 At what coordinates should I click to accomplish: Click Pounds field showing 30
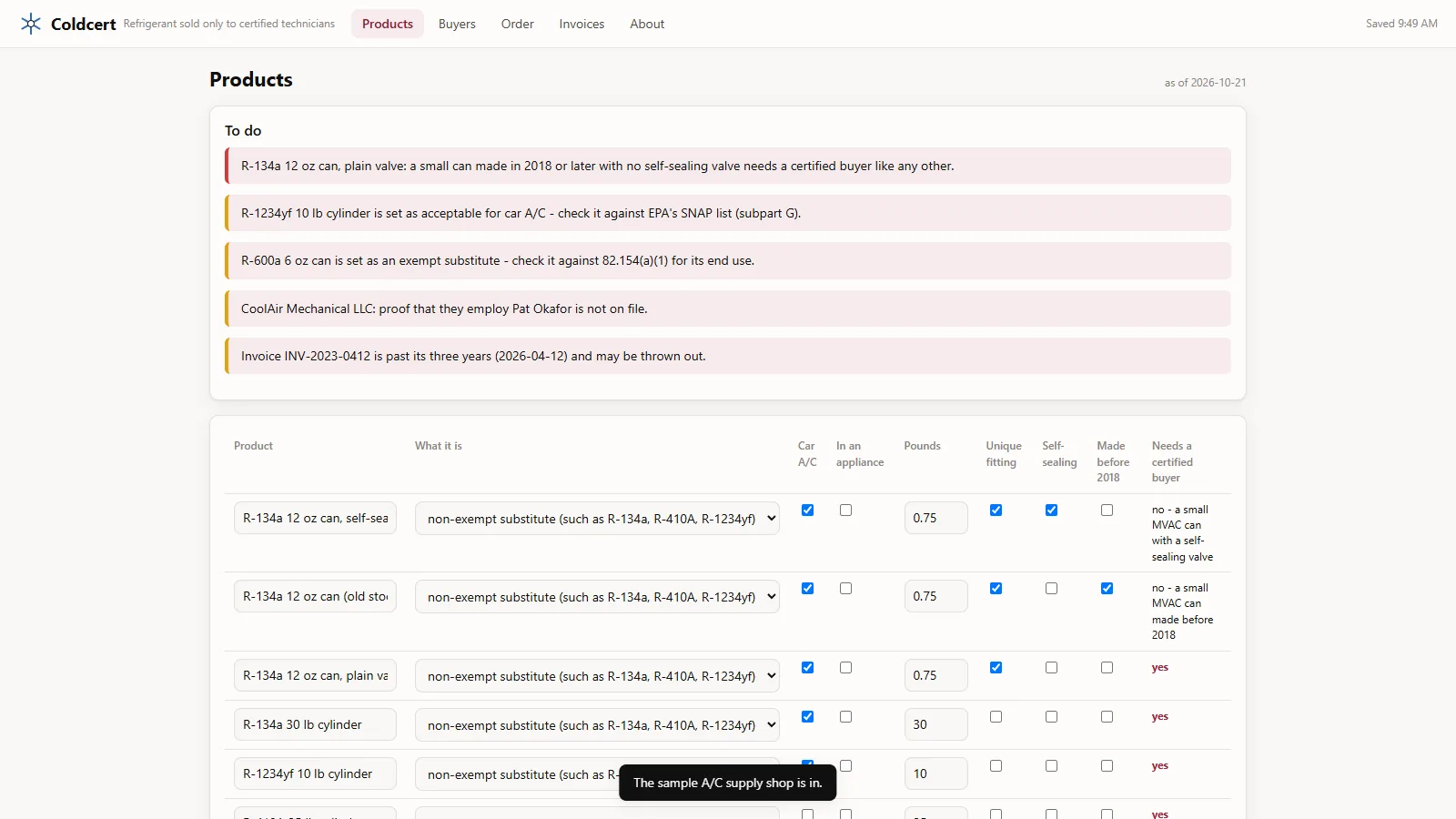tap(935, 724)
